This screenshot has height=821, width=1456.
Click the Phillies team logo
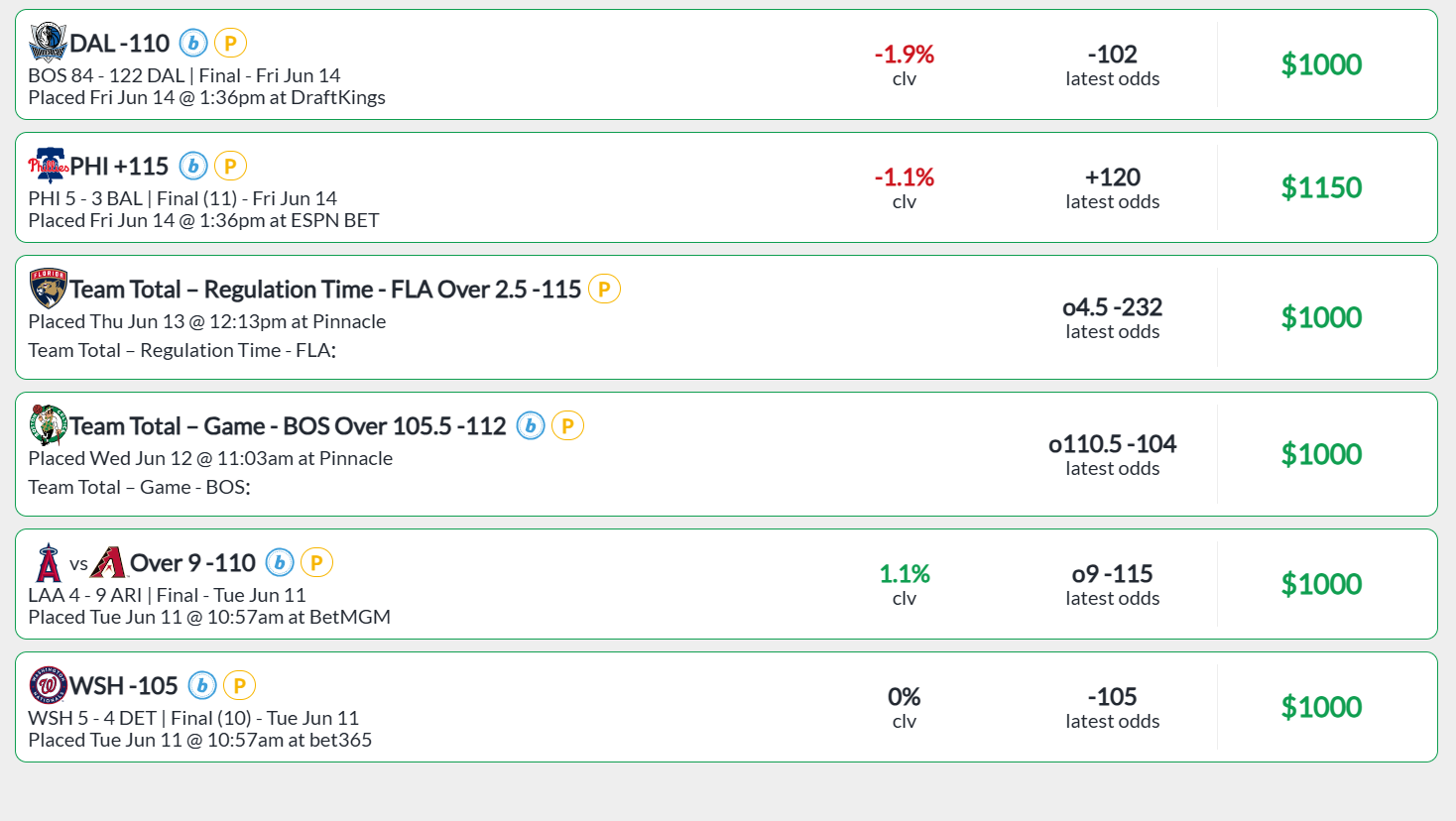pyautogui.click(x=48, y=166)
